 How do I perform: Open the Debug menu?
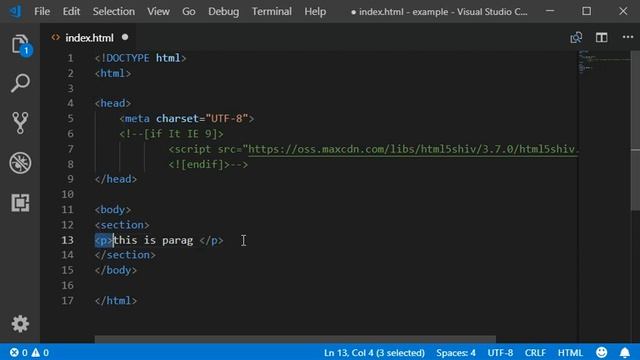(x=223, y=11)
